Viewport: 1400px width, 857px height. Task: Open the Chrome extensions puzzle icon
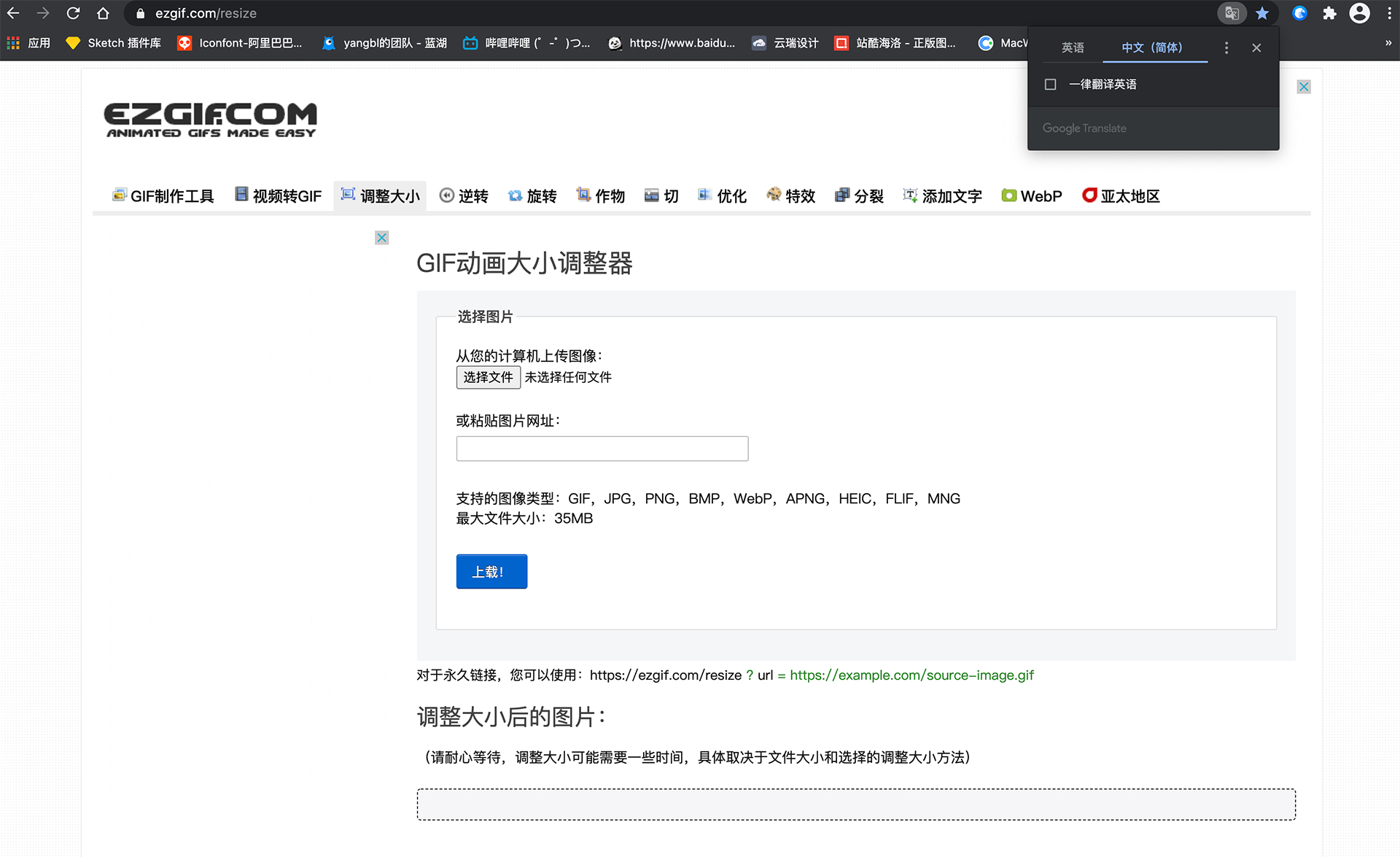1329,13
